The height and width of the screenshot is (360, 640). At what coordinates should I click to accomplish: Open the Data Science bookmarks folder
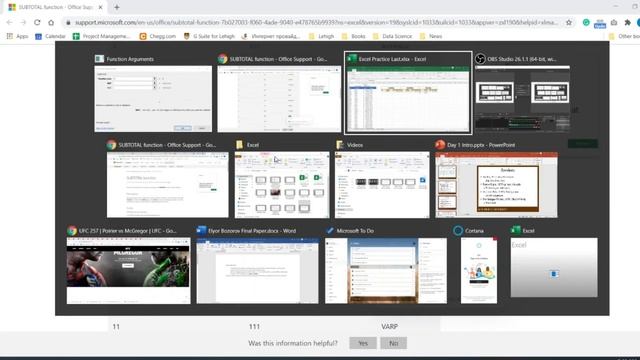(392, 36)
